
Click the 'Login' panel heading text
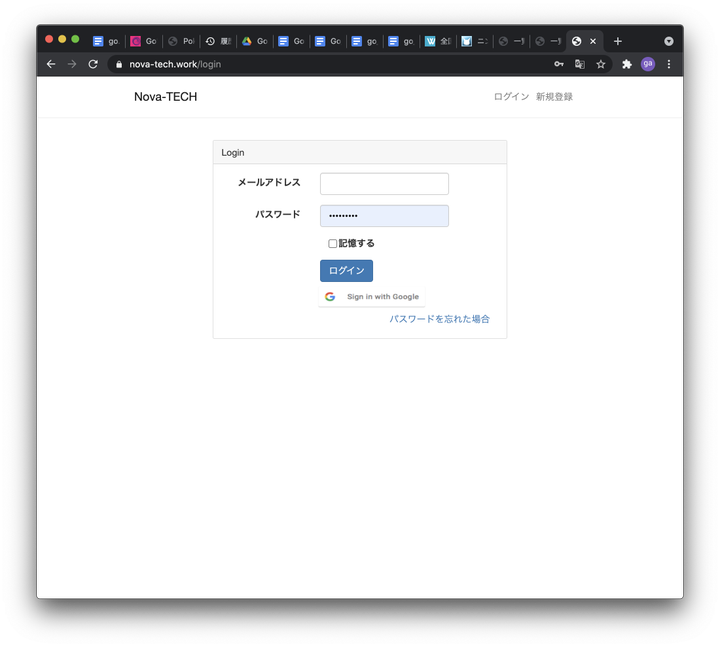click(x=233, y=153)
